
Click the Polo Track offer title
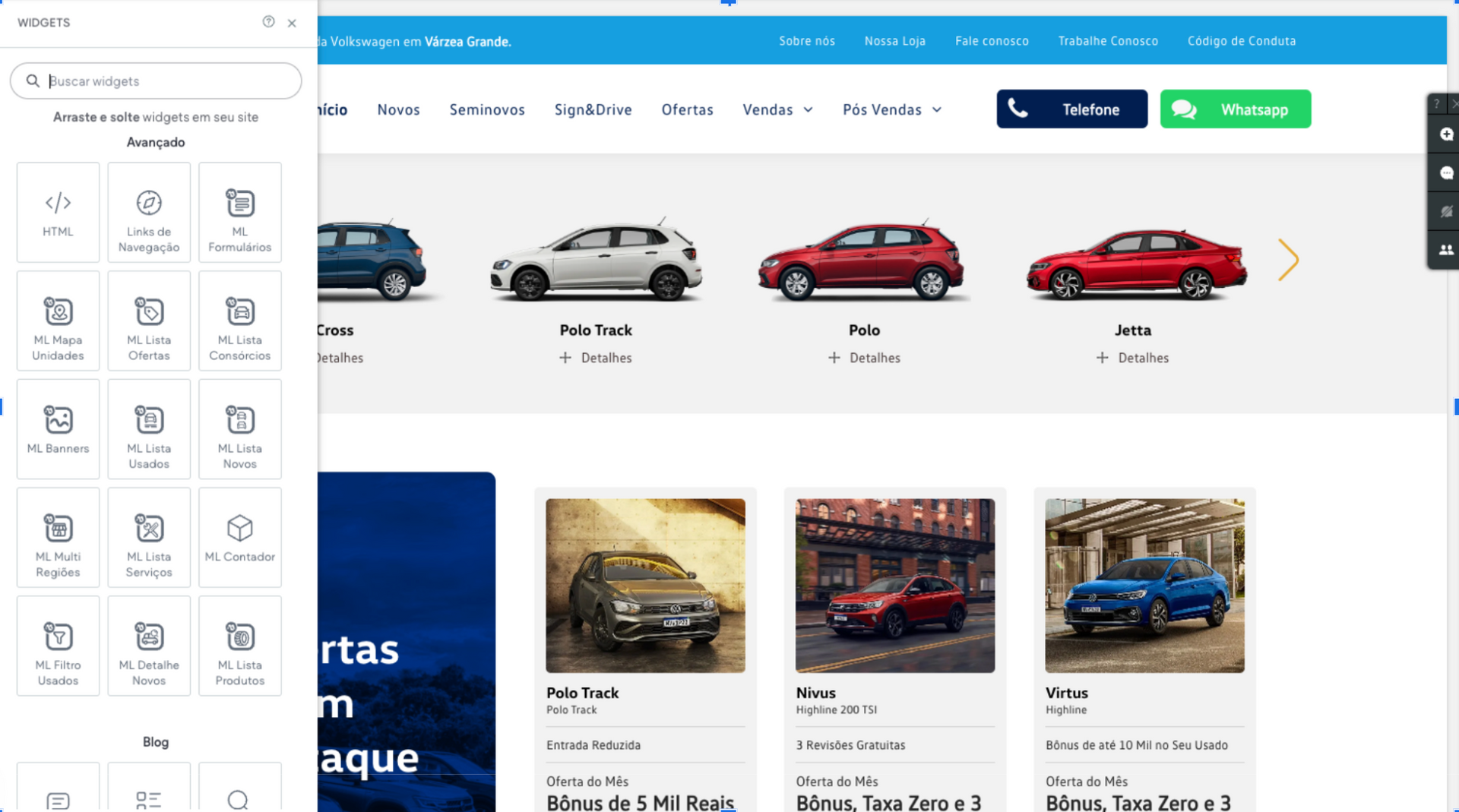(582, 693)
